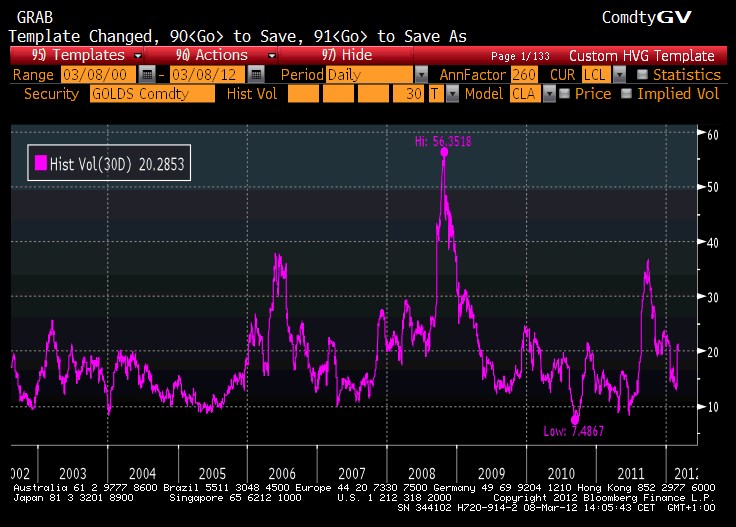The width and height of the screenshot is (736, 527).
Task: Click the 2003 year label on axis
Action: (x=73, y=473)
